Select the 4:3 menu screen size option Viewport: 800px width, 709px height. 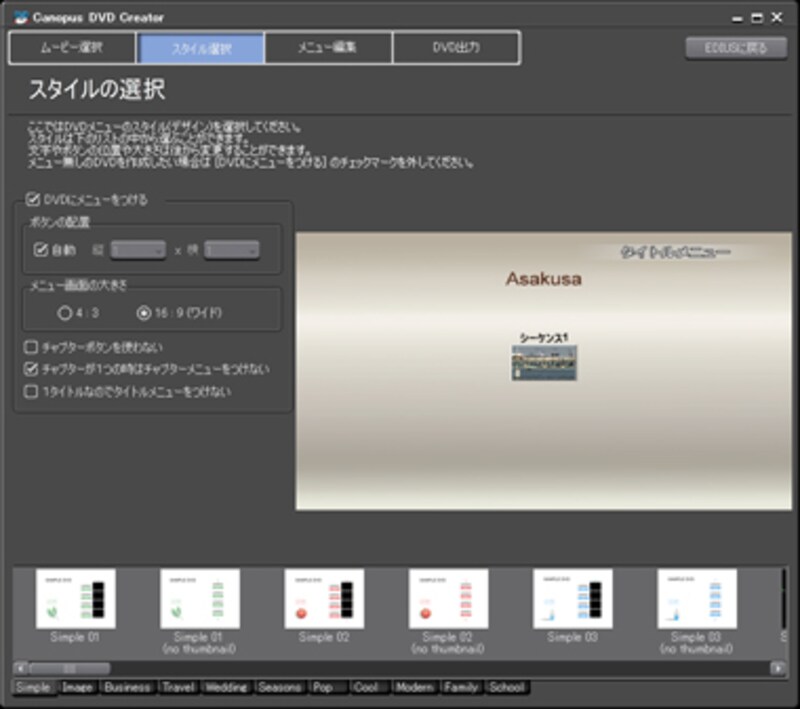(65, 313)
